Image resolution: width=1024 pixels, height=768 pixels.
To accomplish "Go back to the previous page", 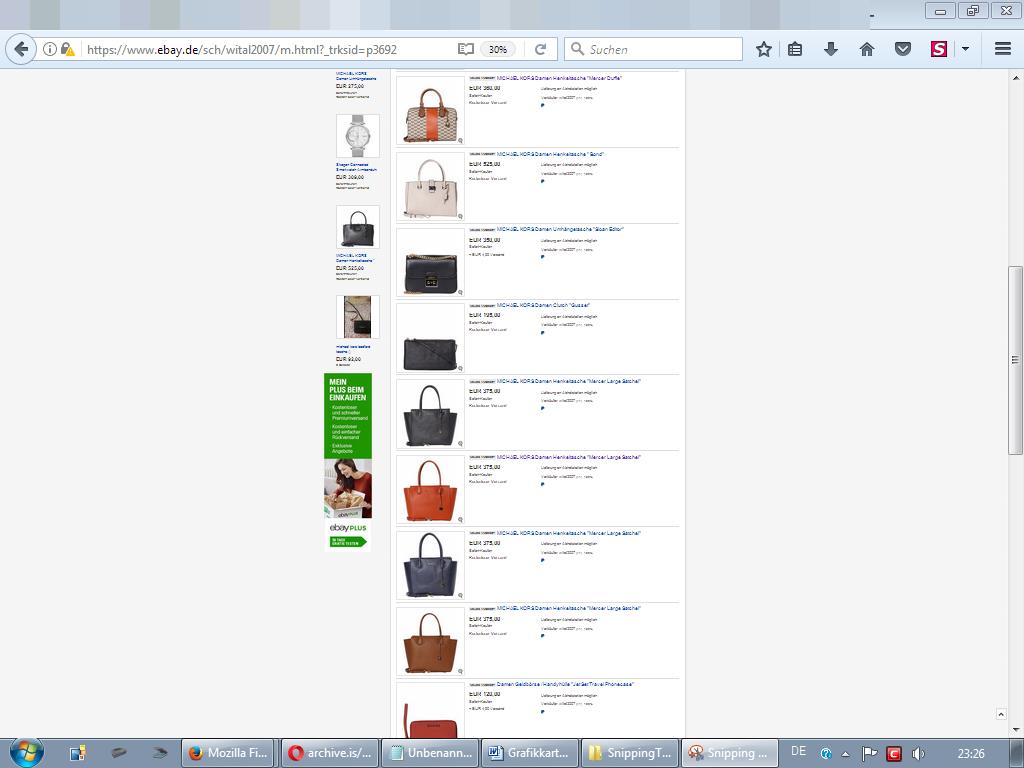I will tap(21, 49).
